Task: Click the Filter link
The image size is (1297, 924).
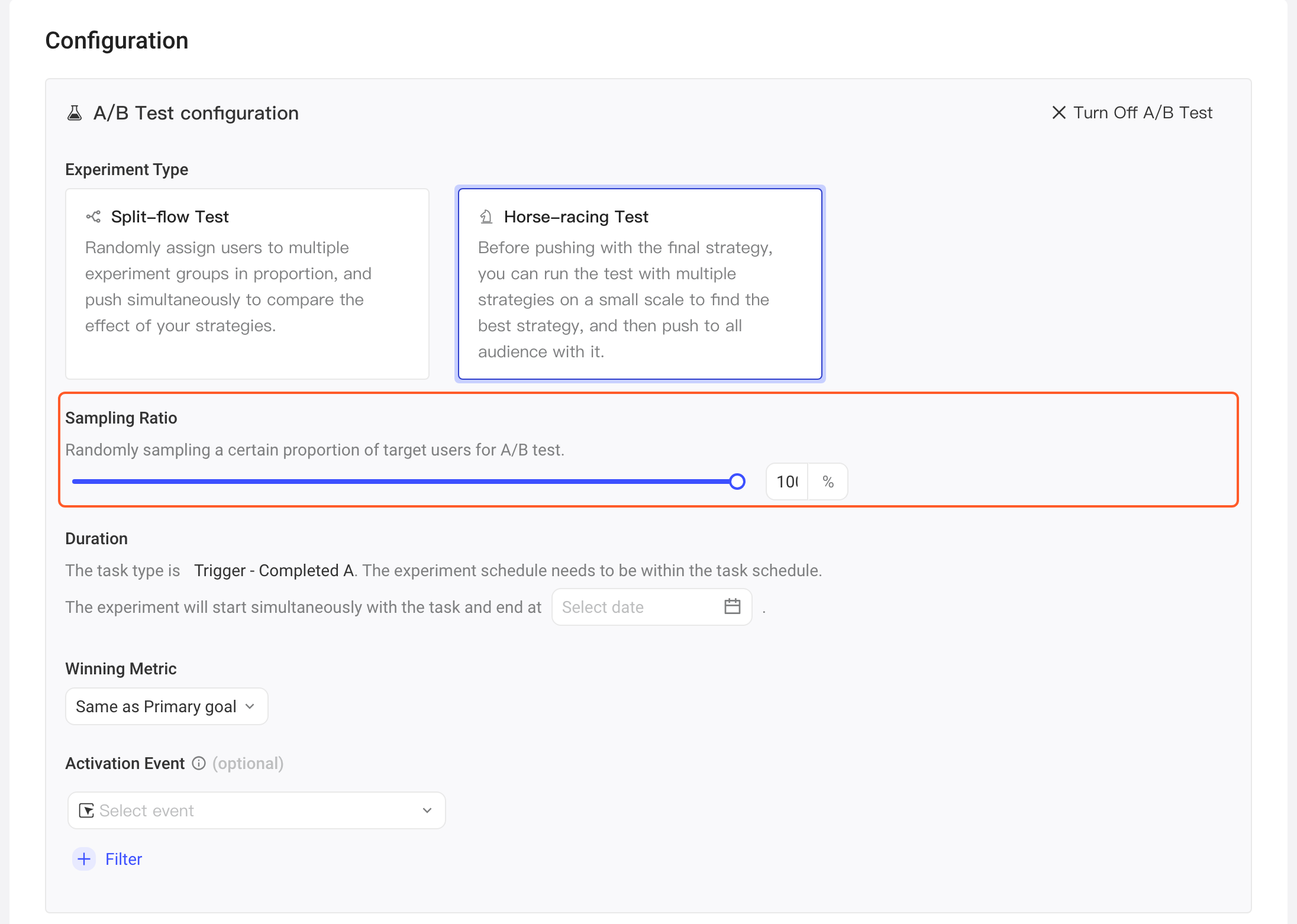Action: pyautogui.click(x=124, y=859)
